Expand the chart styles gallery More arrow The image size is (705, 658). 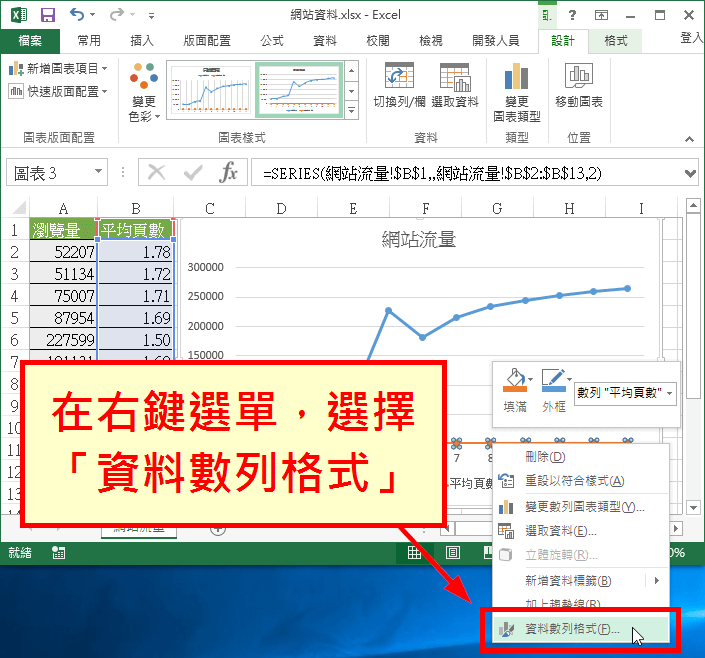(x=352, y=110)
